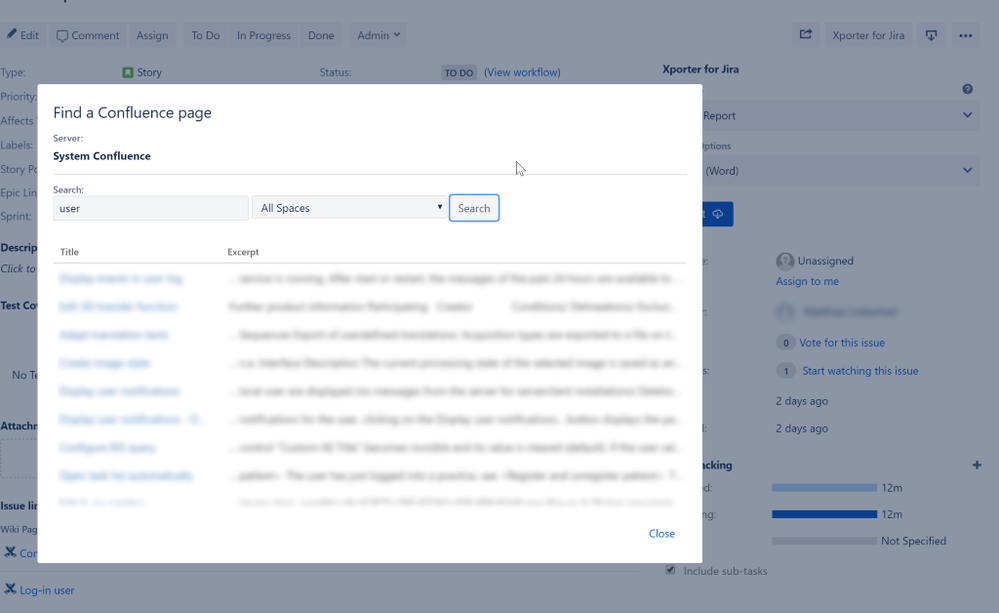Click the Edit pencil icon
The height and width of the screenshot is (613, 999).
[11, 35]
